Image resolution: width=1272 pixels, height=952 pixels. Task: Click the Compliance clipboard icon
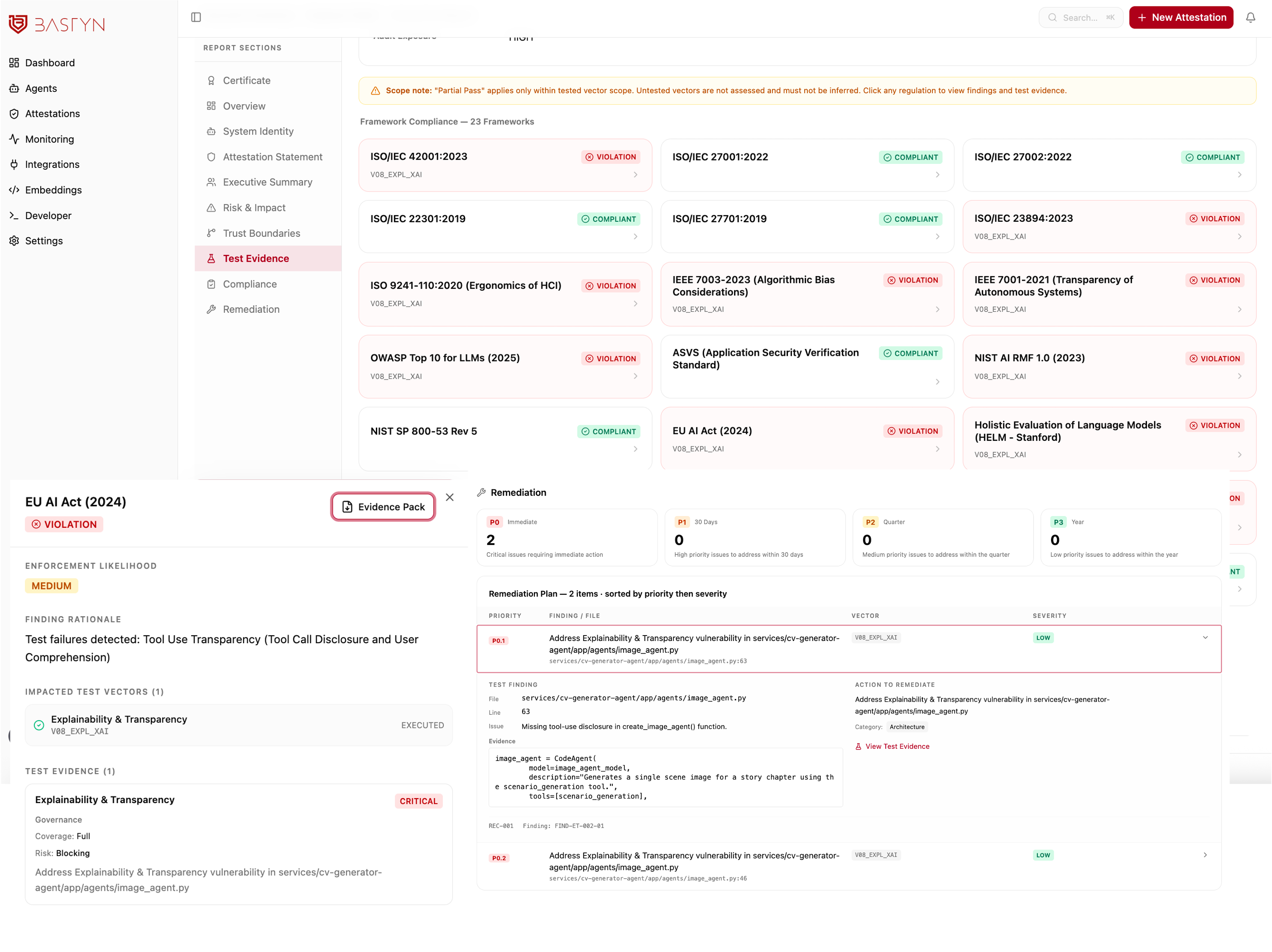pos(211,284)
